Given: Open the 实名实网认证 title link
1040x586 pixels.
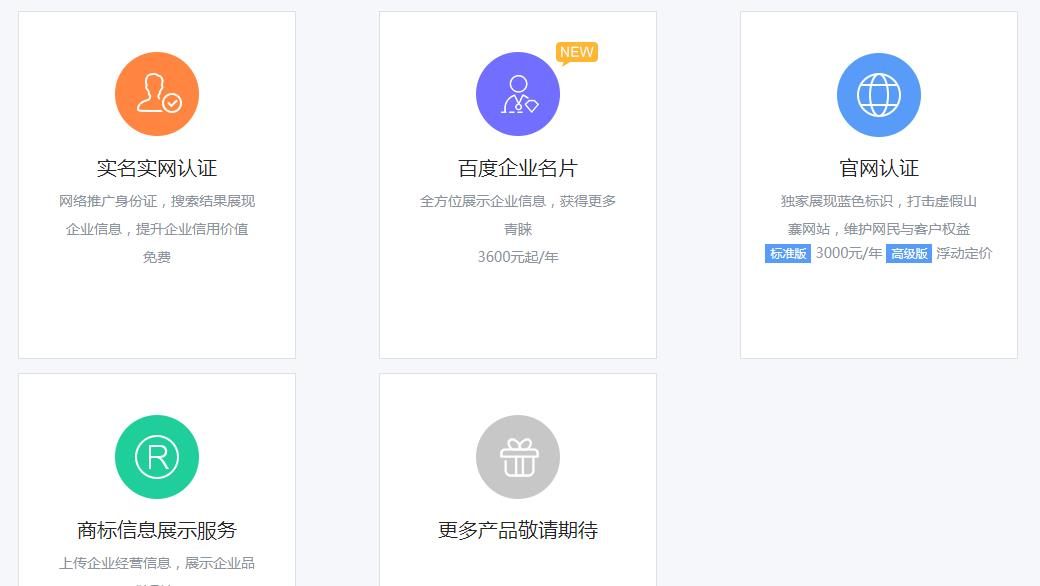Looking at the screenshot, I should pyautogui.click(x=157, y=168).
